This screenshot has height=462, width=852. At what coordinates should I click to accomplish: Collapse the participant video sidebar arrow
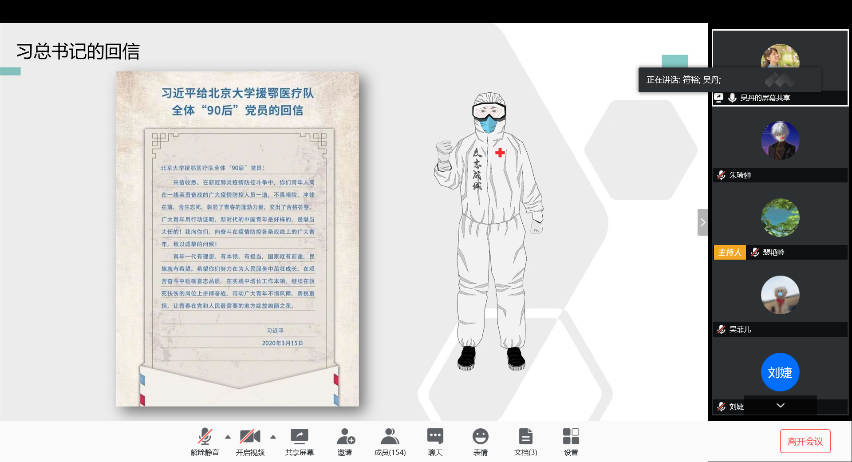tap(703, 222)
